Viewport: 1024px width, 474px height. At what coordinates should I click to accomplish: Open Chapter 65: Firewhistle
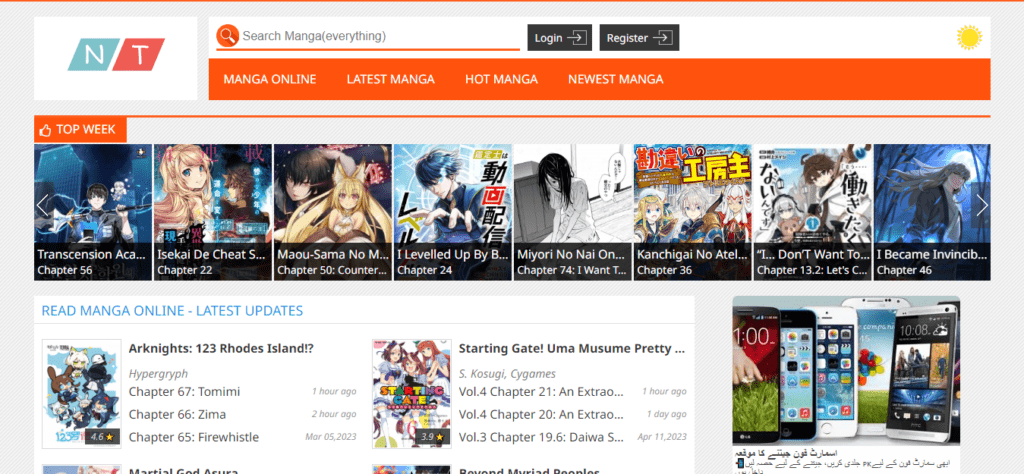[193, 437]
